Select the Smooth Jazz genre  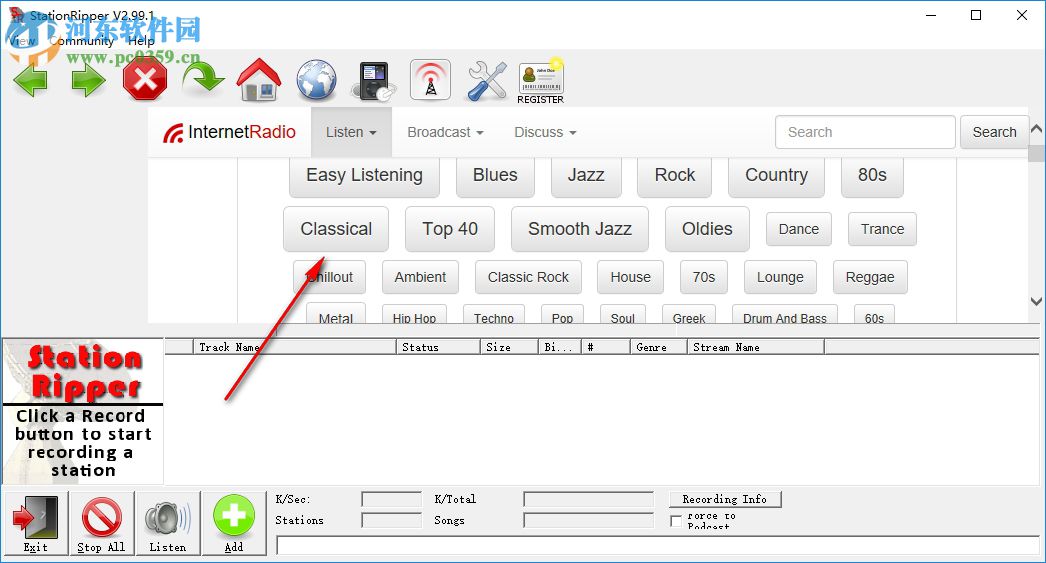580,229
